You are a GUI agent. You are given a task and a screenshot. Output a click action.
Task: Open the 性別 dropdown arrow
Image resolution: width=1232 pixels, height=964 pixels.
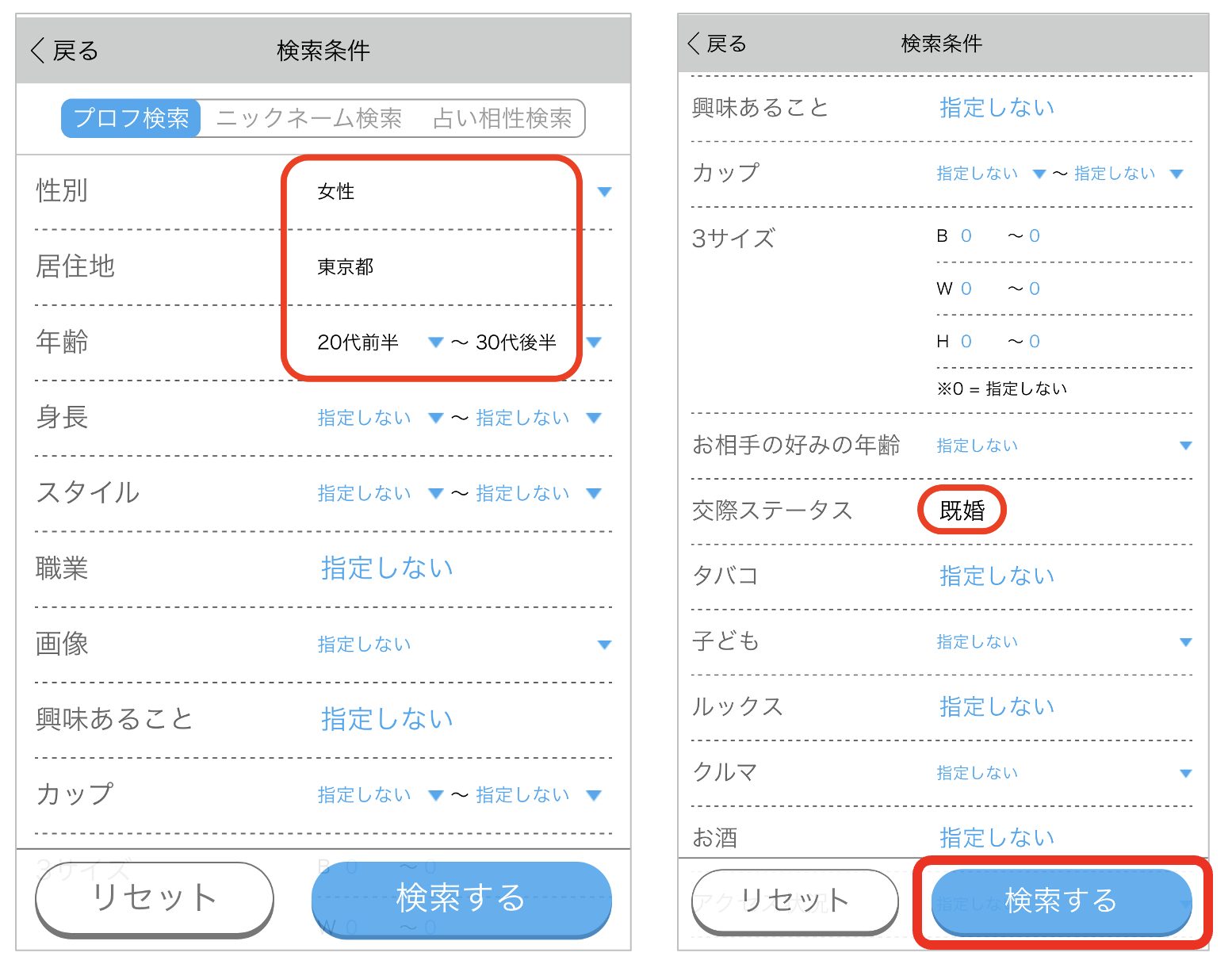click(604, 192)
